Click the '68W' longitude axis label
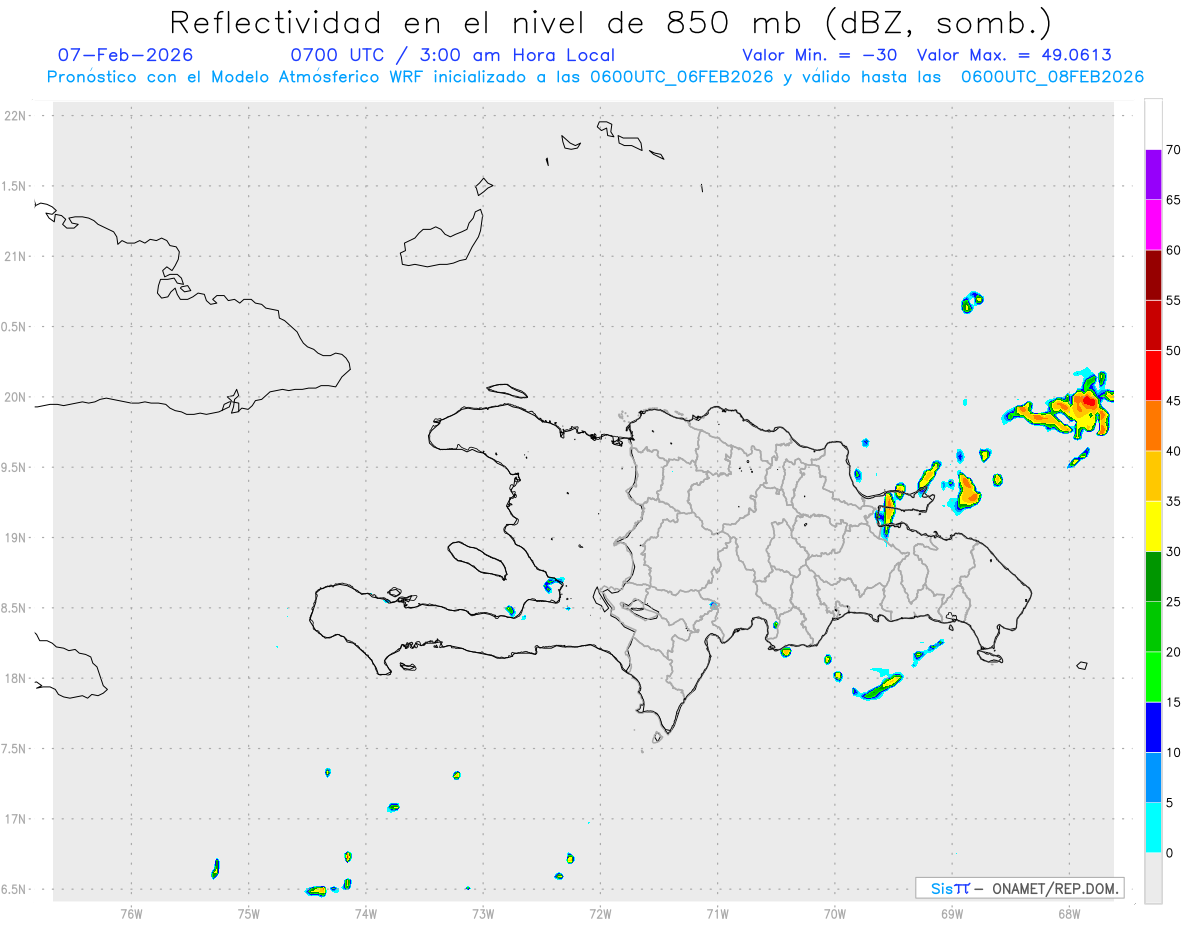 tap(1069, 912)
